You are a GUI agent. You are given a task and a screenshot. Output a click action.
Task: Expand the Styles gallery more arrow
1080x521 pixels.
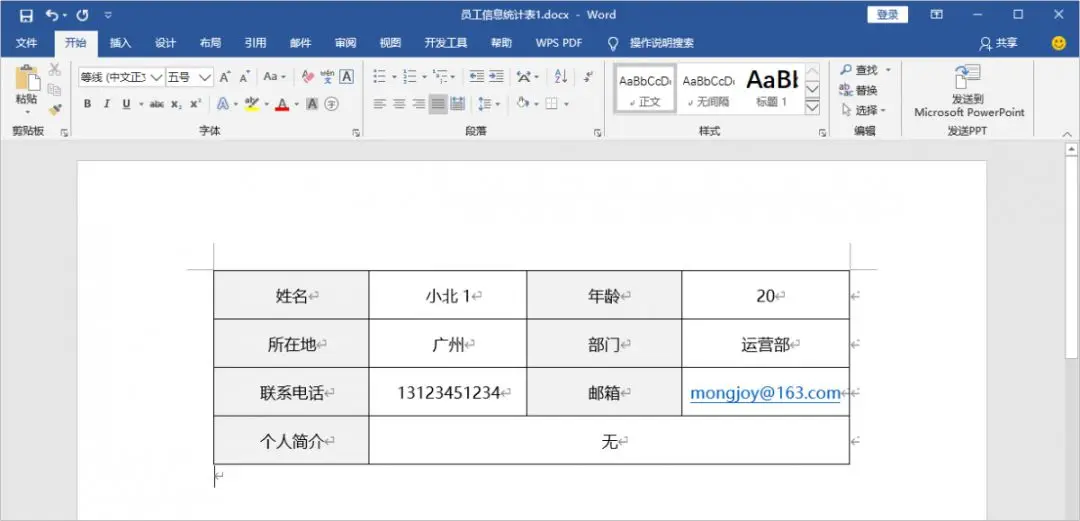812,105
